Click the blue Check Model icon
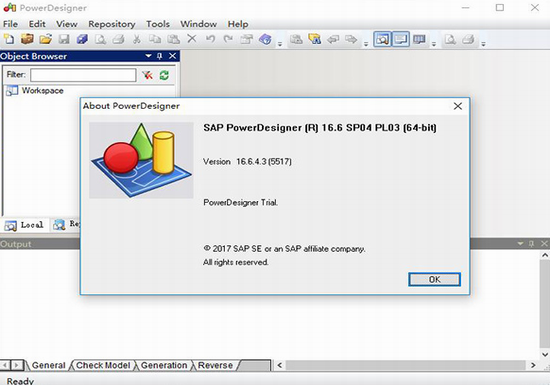550x385 pixels. (x=265, y=39)
